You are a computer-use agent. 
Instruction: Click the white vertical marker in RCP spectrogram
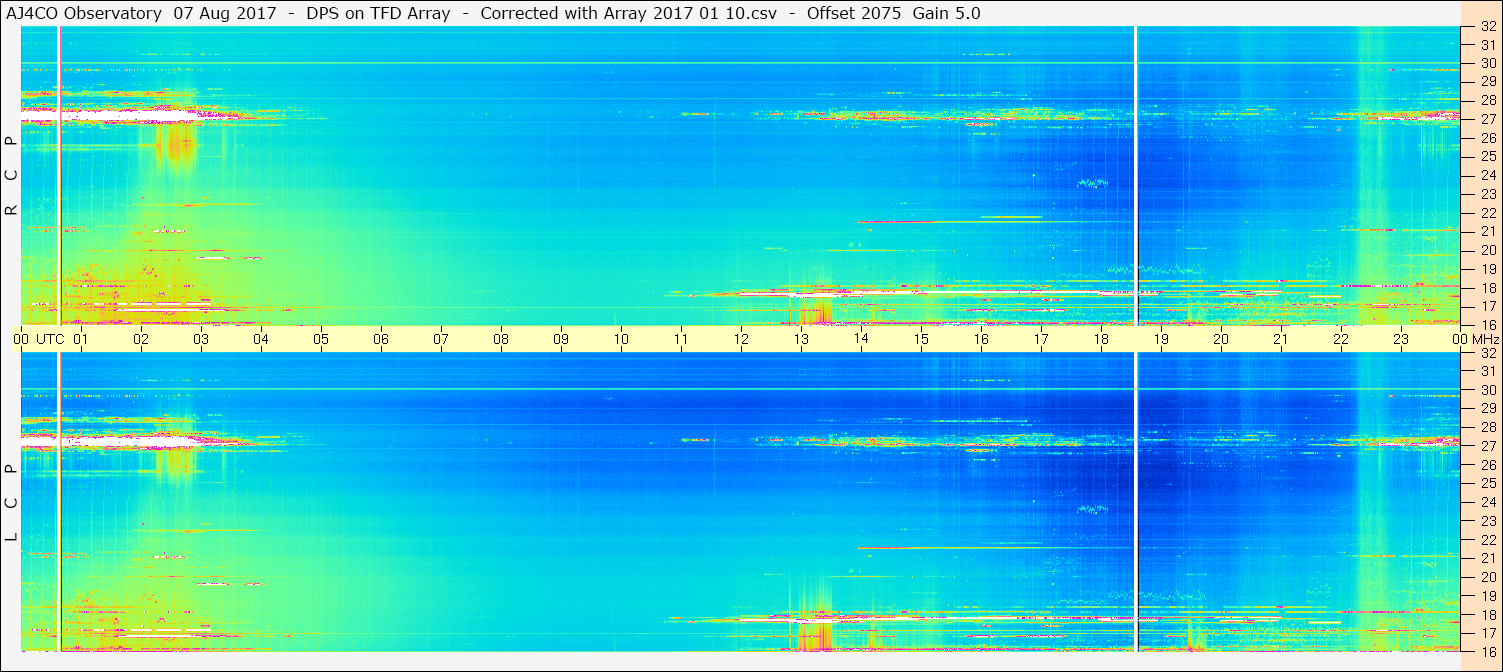click(1136, 175)
